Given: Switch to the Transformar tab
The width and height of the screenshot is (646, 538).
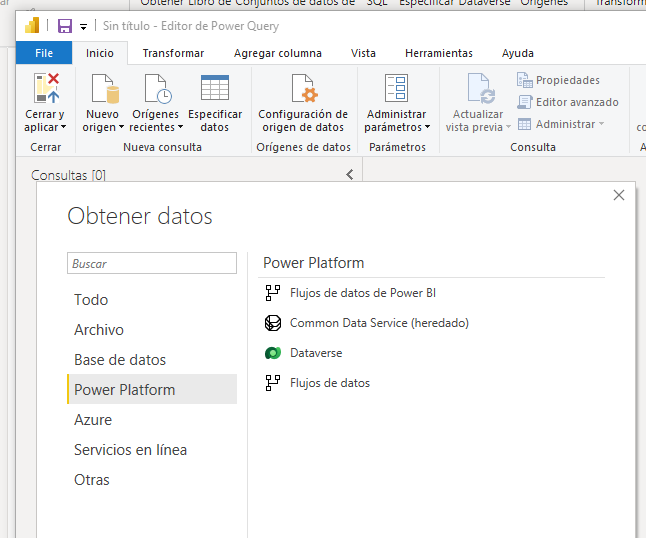Looking at the screenshot, I should pos(173,53).
